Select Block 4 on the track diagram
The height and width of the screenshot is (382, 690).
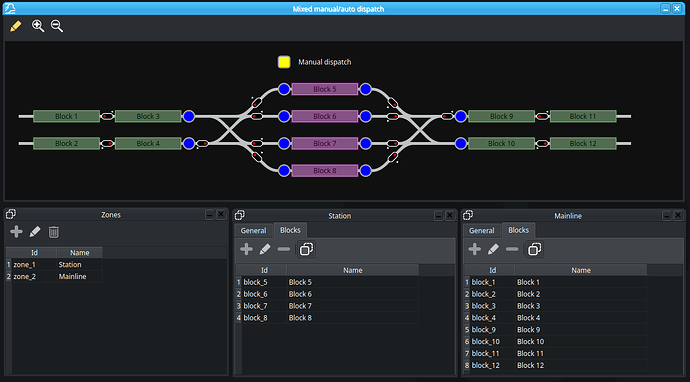(x=148, y=143)
